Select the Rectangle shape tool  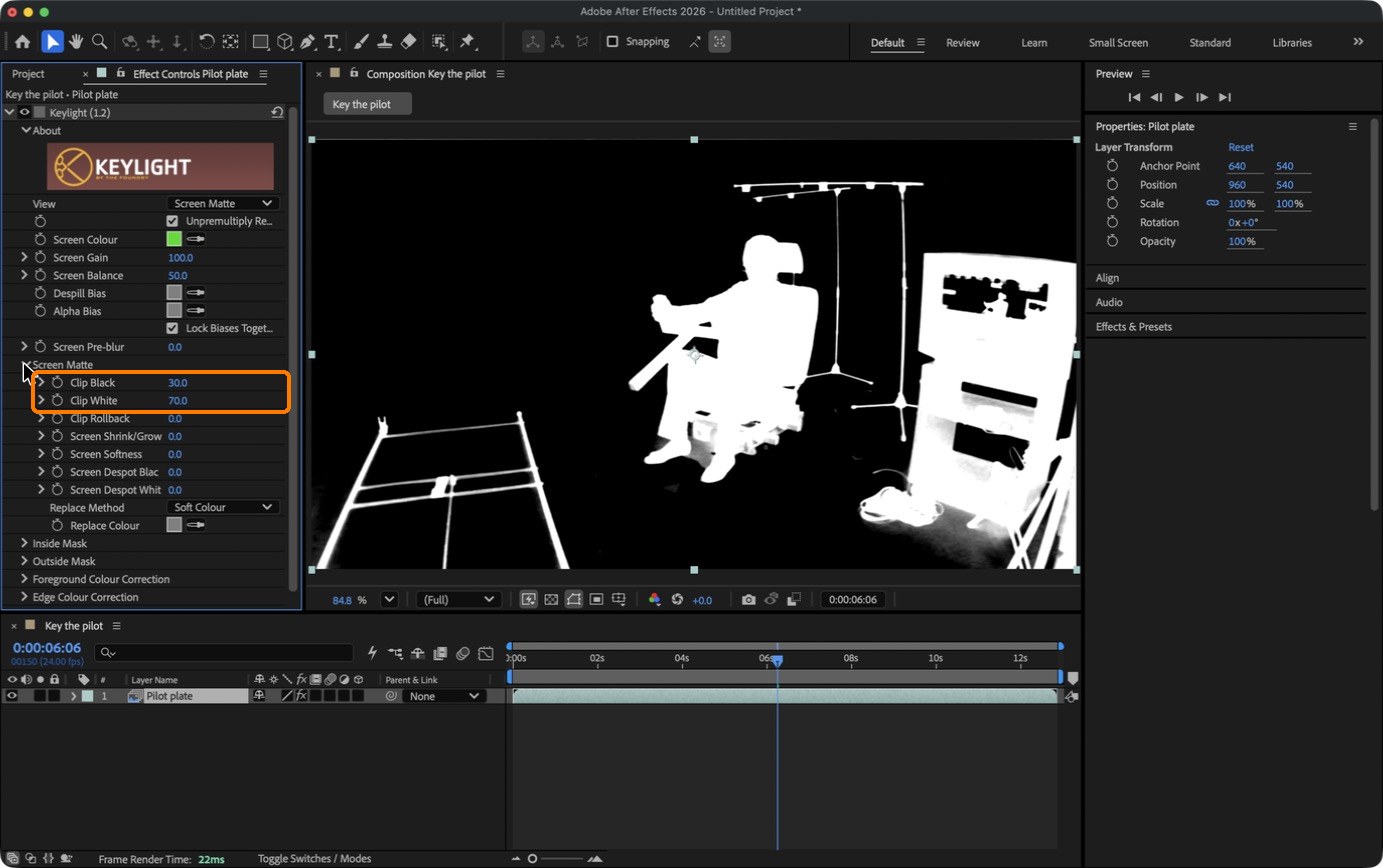261,42
